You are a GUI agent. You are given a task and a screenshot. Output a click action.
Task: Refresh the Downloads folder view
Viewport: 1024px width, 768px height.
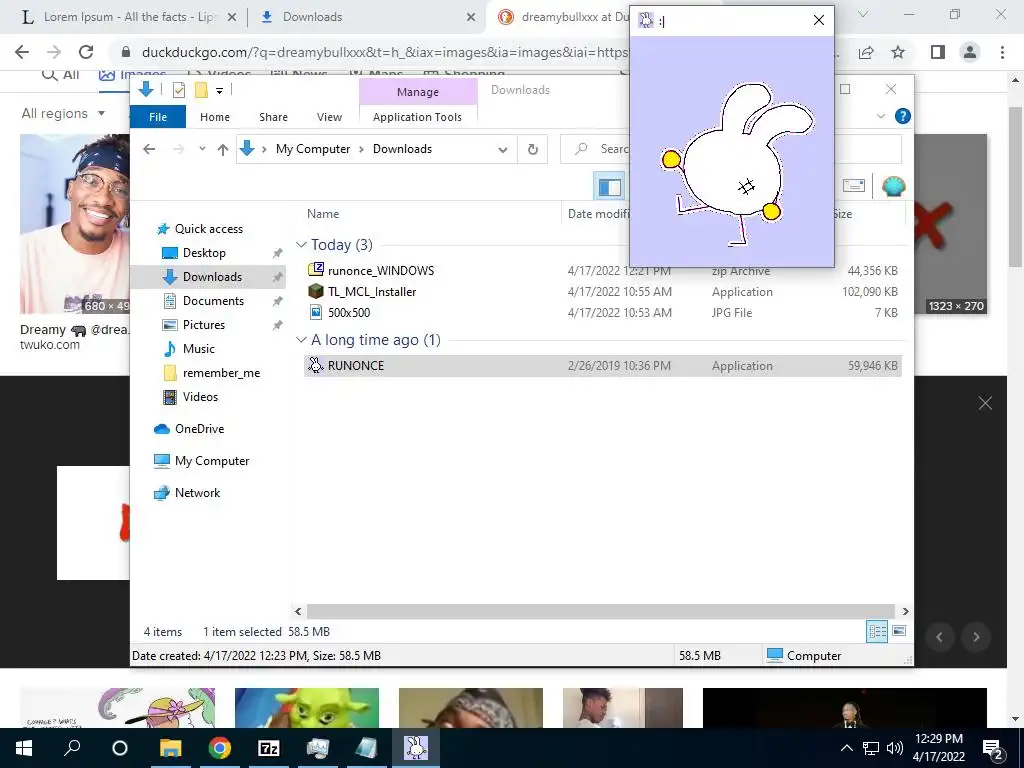[x=533, y=150]
